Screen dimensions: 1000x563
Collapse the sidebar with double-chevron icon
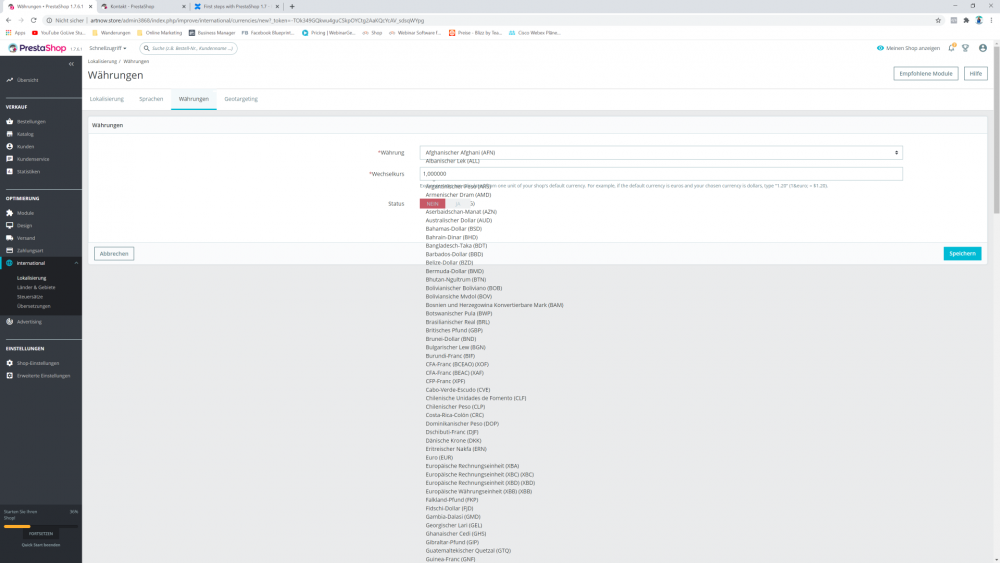click(71, 64)
